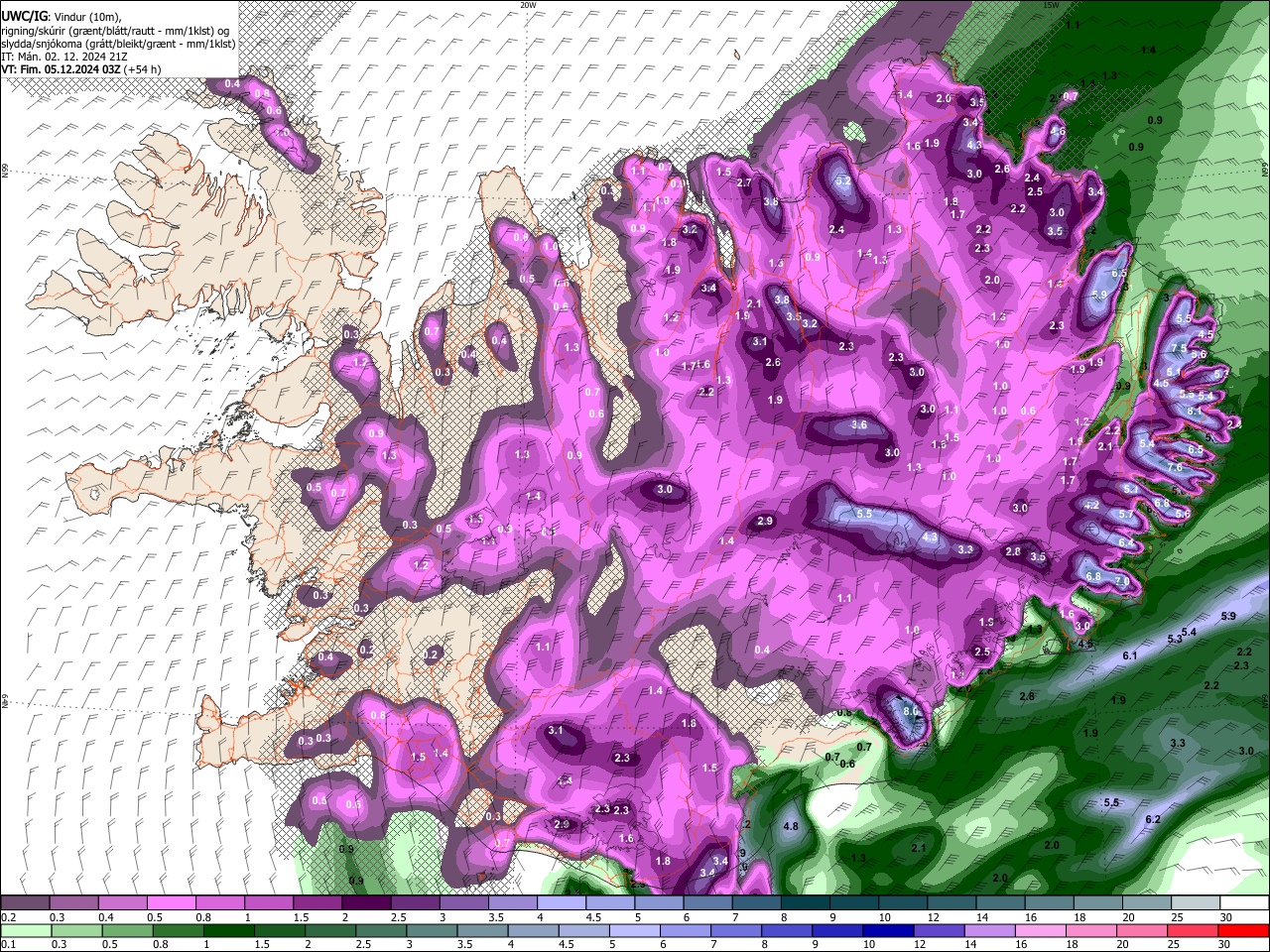Screen dimensions: 1270x952
Task: Select the dark teal snow swatch between 8 and 9
Action: [x=806, y=903]
